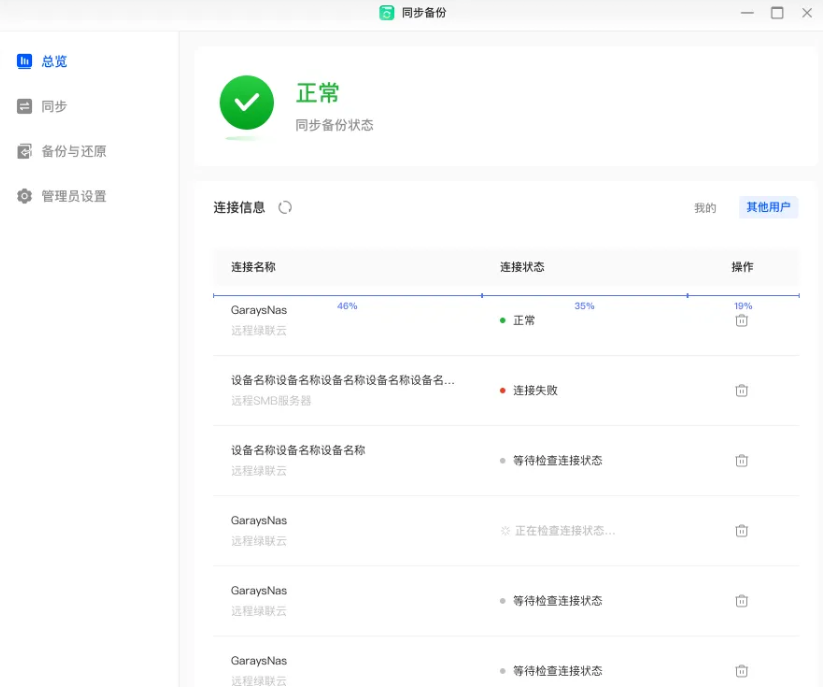Open 管理员设置 admin settings
Viewport: 823px width, 687px height.
point(61,196)
